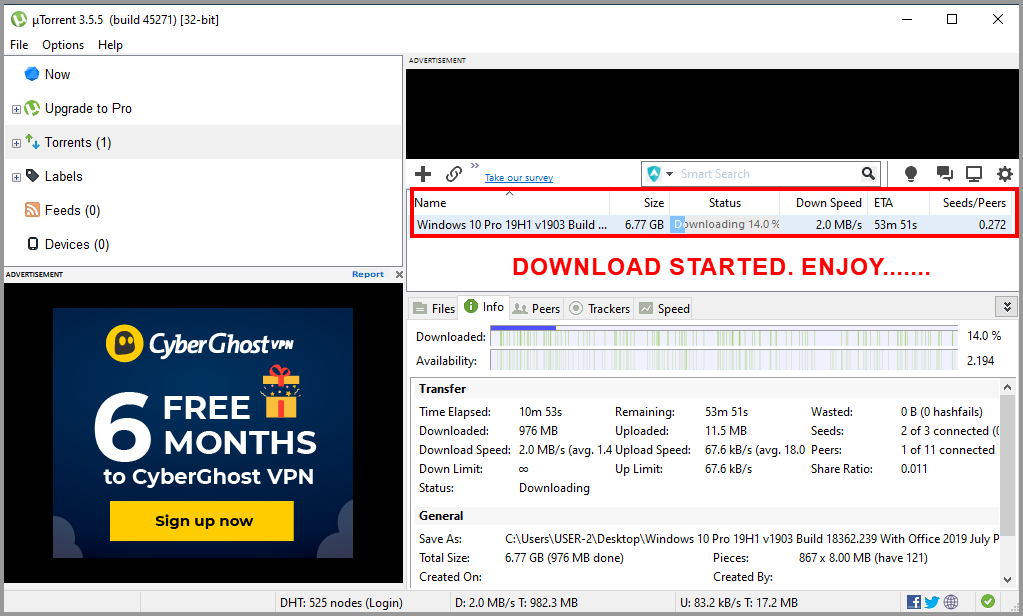Click U: 83.2 kB/s upload status text
The width and height of the screenshot is (1023, 616).
tap(739, 603)
